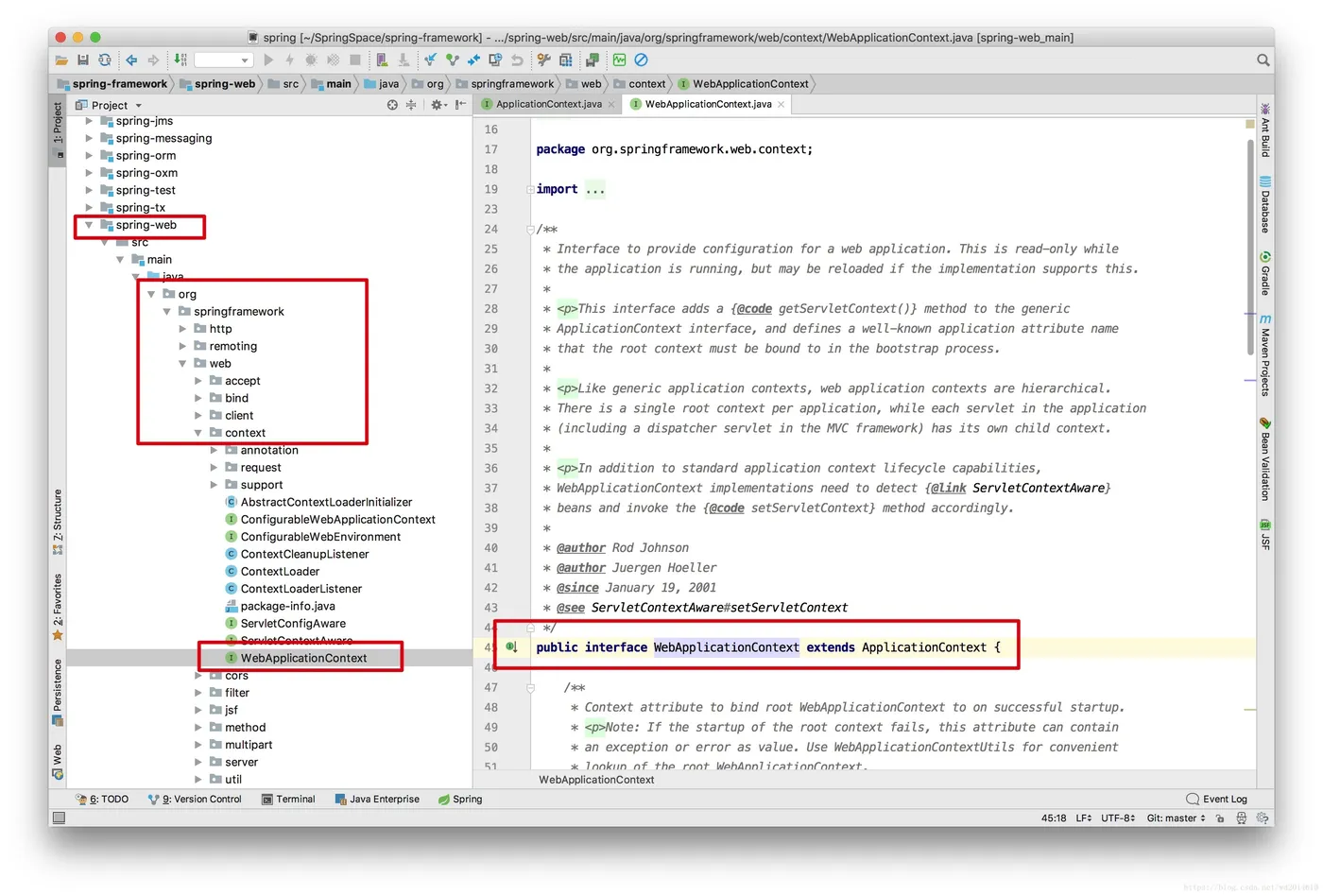Expand the spring-orm module
1323x896 pixels.
tap(89, 156)
